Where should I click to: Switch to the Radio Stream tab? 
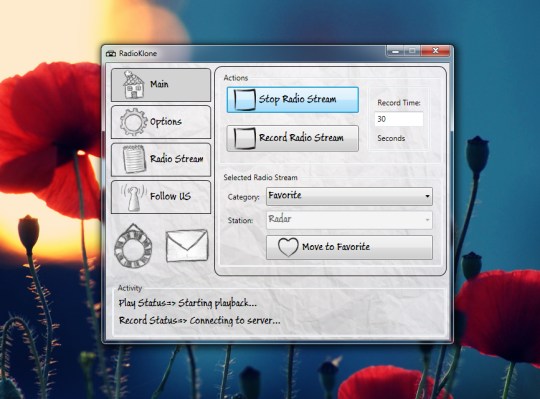pyautogui.click(x=161, y=160)
